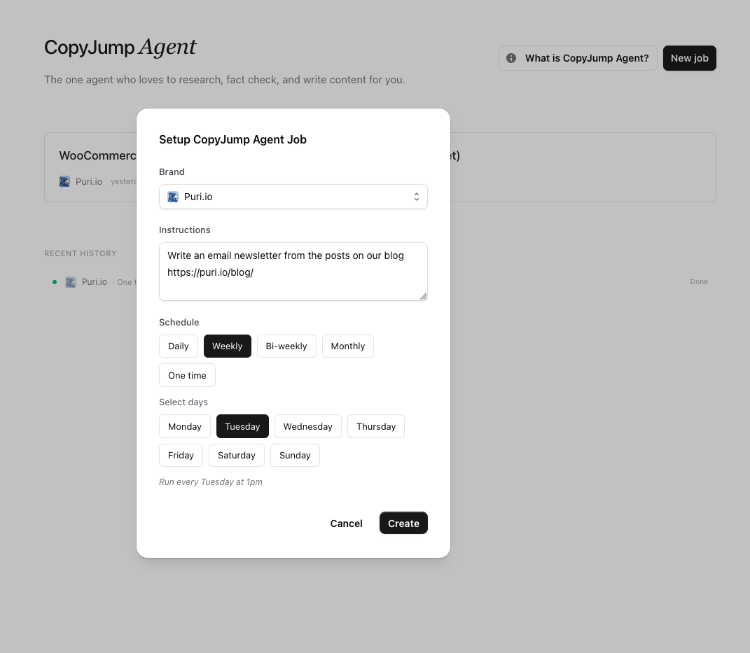The image size is (750, 653).
Task: Click the Create button
Action: (403, 523)
